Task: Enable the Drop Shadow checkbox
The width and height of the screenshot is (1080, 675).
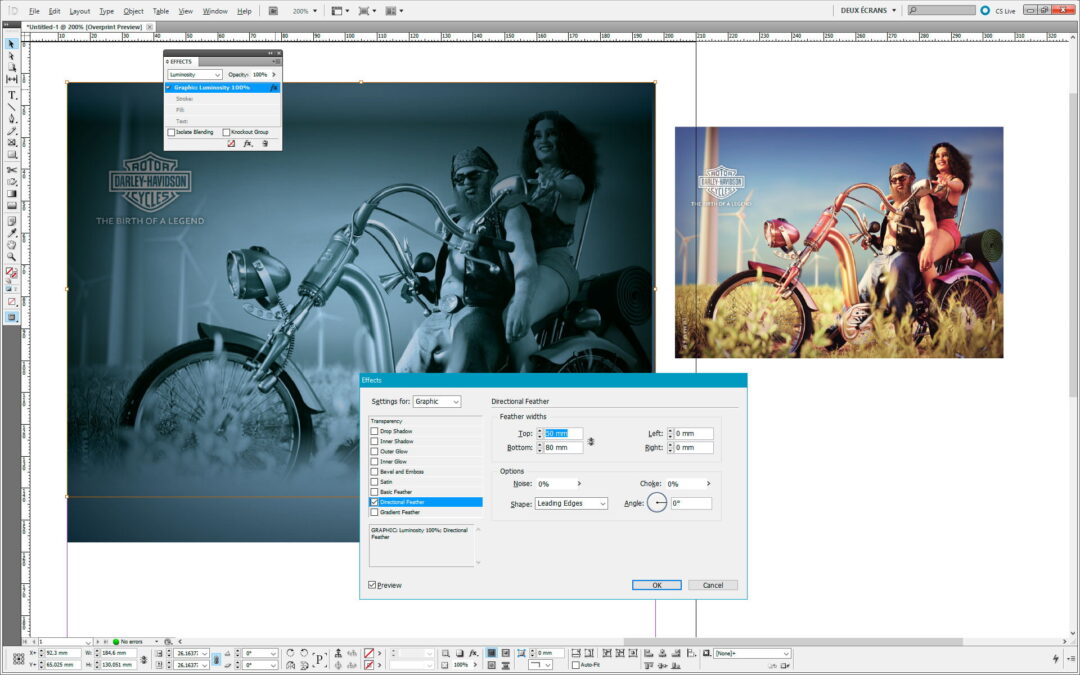Action: click(374, 431)
